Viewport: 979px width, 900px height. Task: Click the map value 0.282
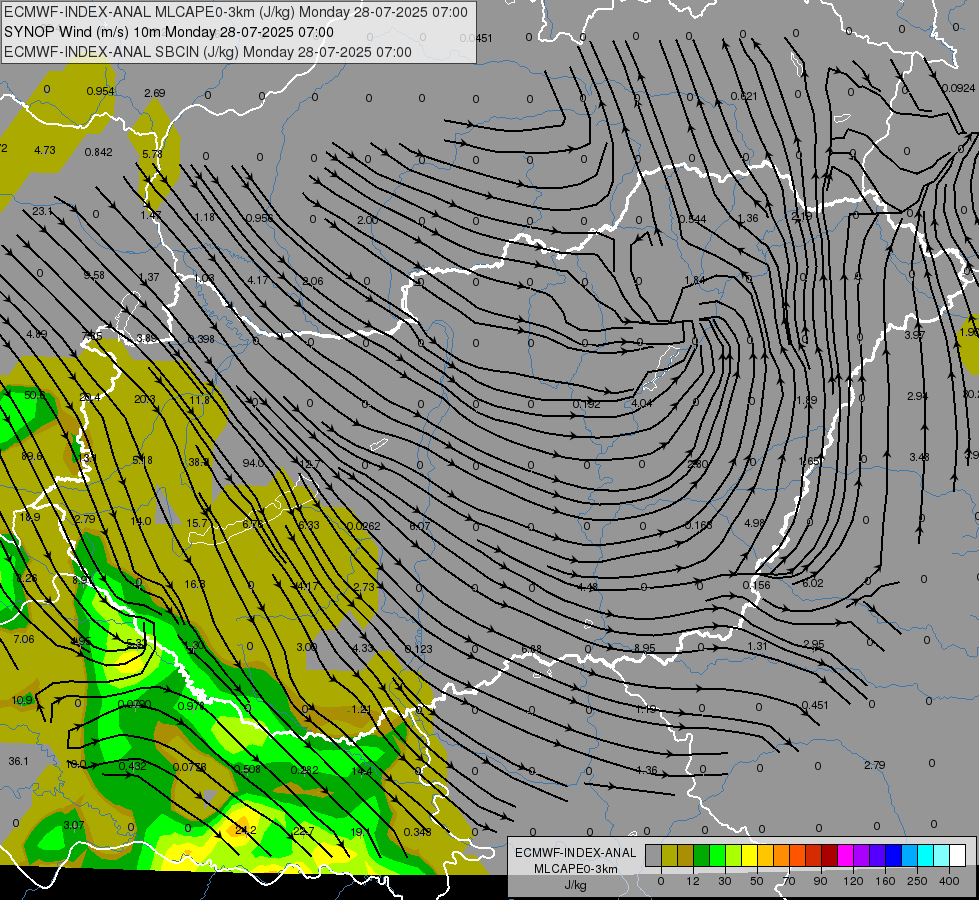pyautogui.click(x=304, y=769)
